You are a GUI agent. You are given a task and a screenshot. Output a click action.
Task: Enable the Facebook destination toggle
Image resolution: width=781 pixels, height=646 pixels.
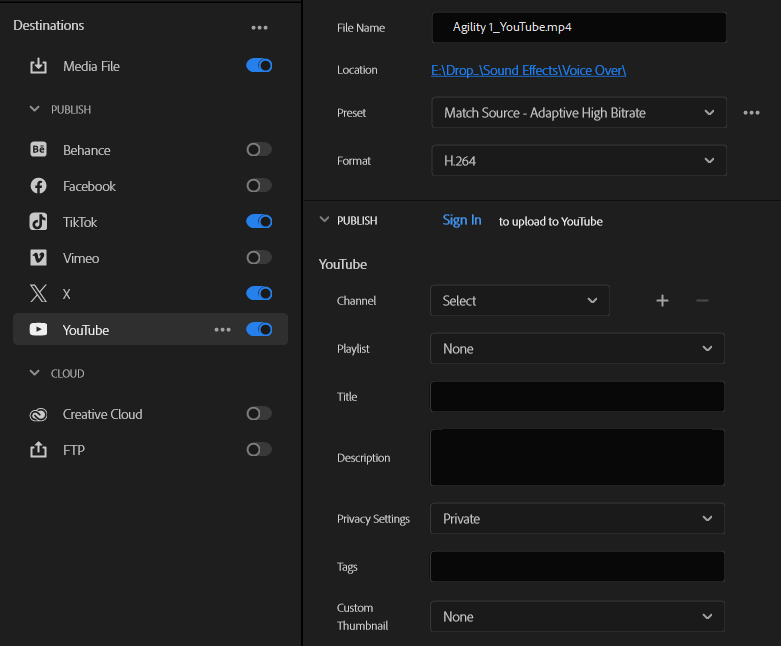[259, 185]
